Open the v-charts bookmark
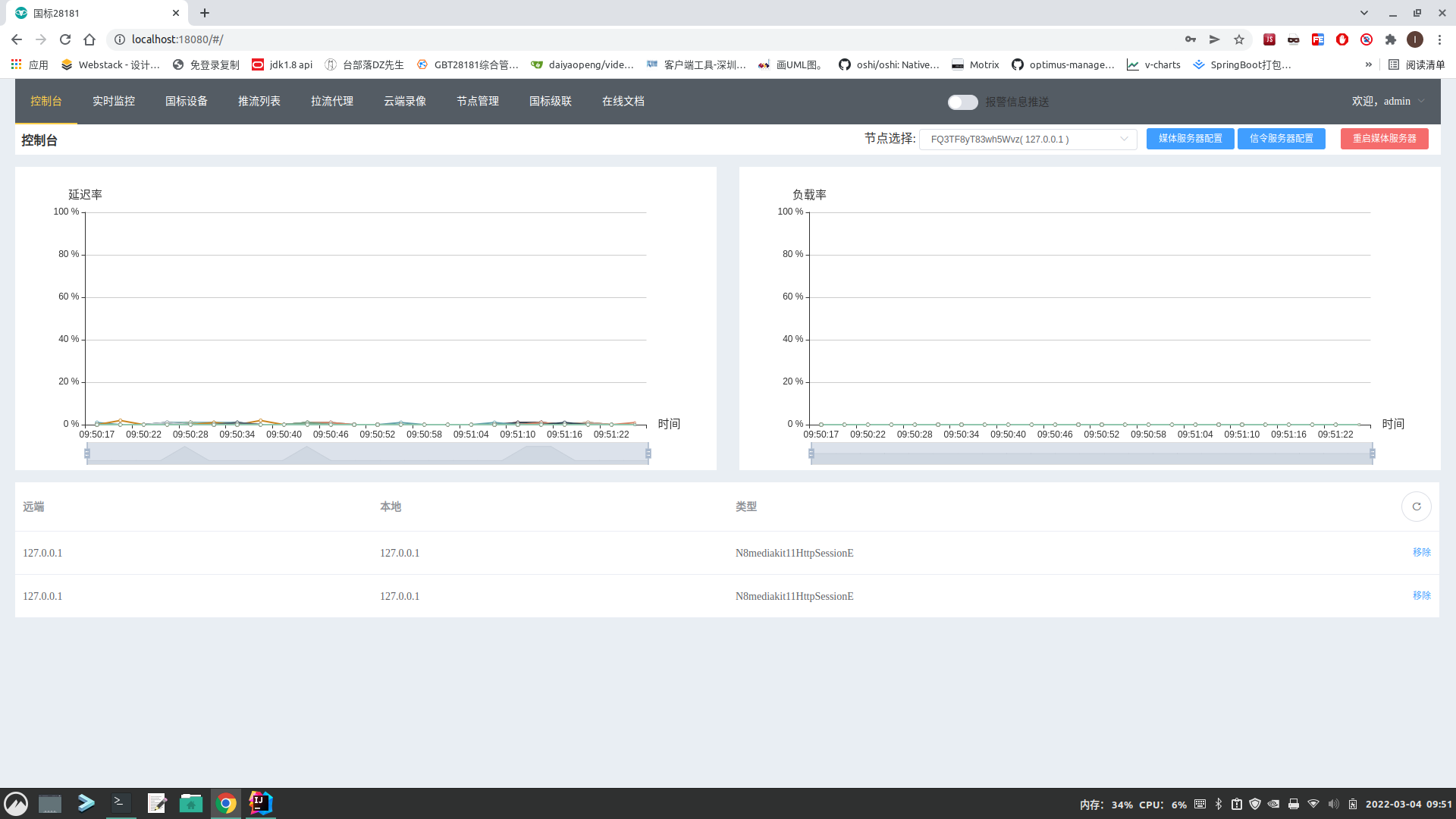 pyautogui.click(x=1153, y=65)
